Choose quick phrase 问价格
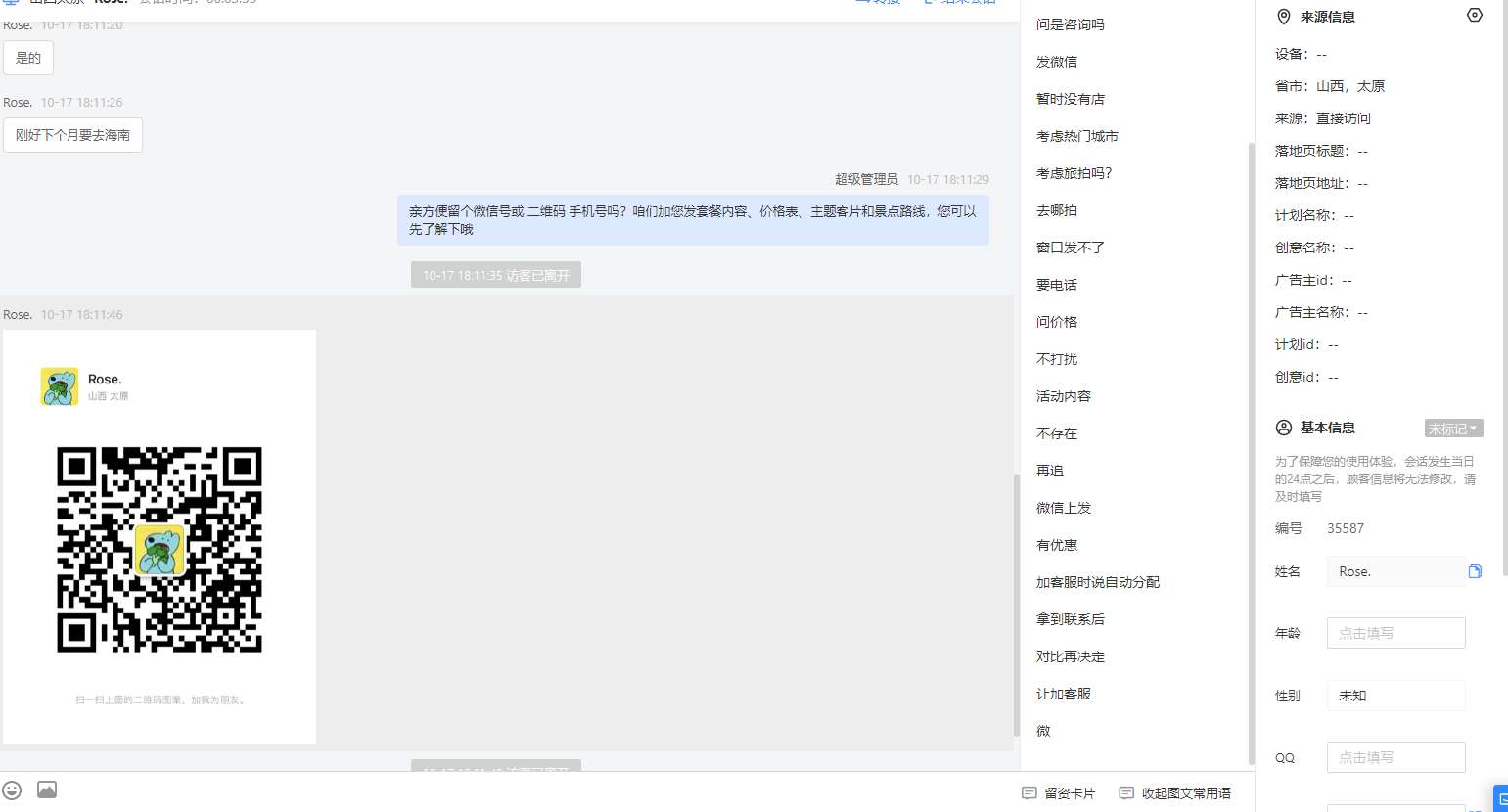Image resolution: width=1508 pixels, height=812 pixels. point(1057,322)
